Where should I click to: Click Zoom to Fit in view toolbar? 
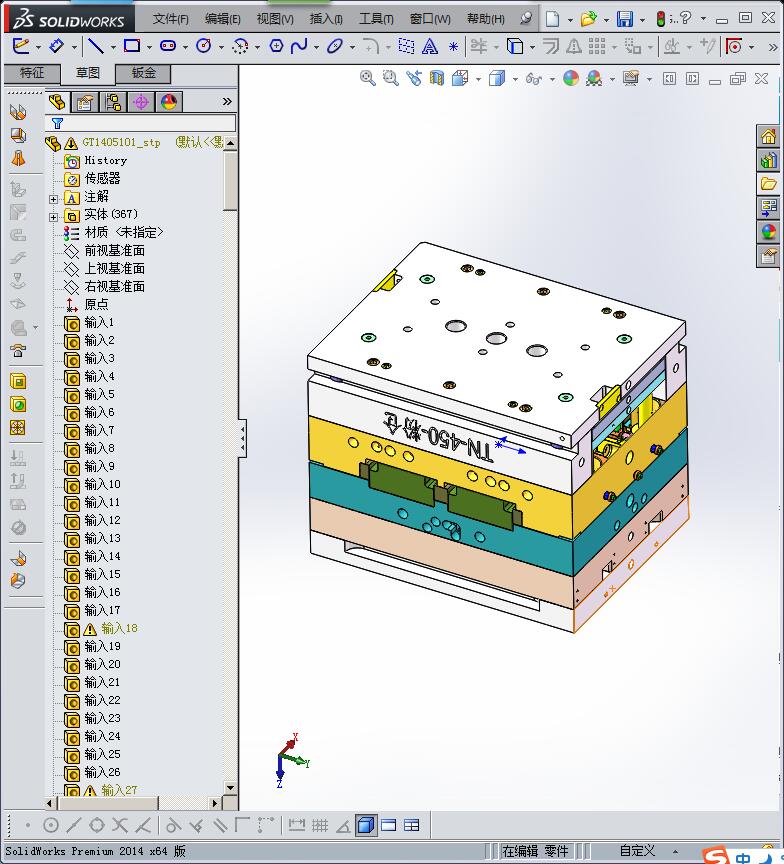(x=367, y=78)
